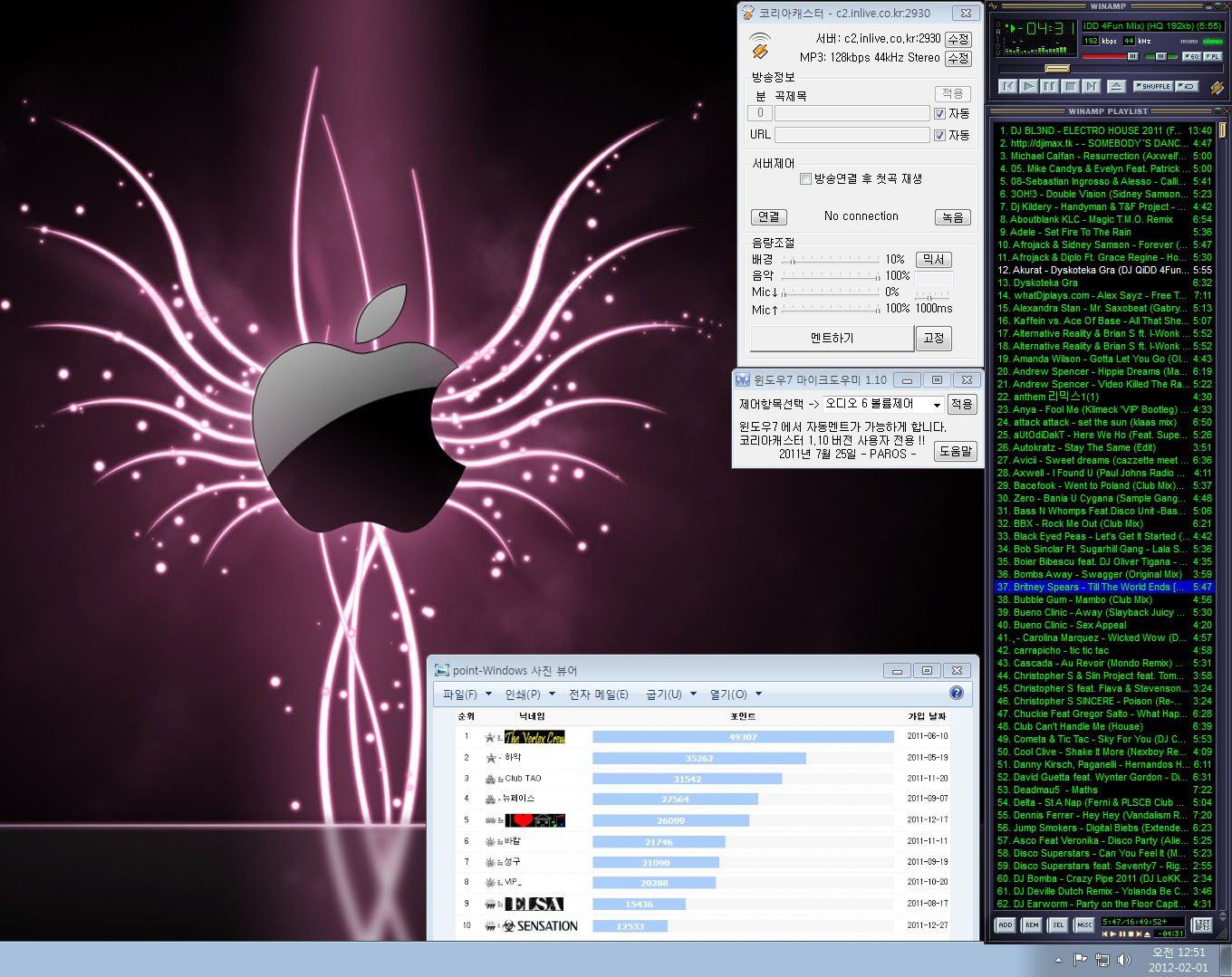This screenshot has height=977, width=1232.
Task: Click Winamp's previous track button
Action: tap(1007, 86)
